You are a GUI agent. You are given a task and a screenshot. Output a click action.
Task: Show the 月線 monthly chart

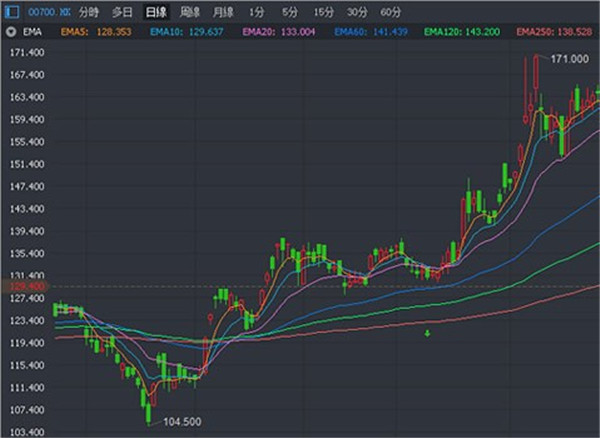222,12
